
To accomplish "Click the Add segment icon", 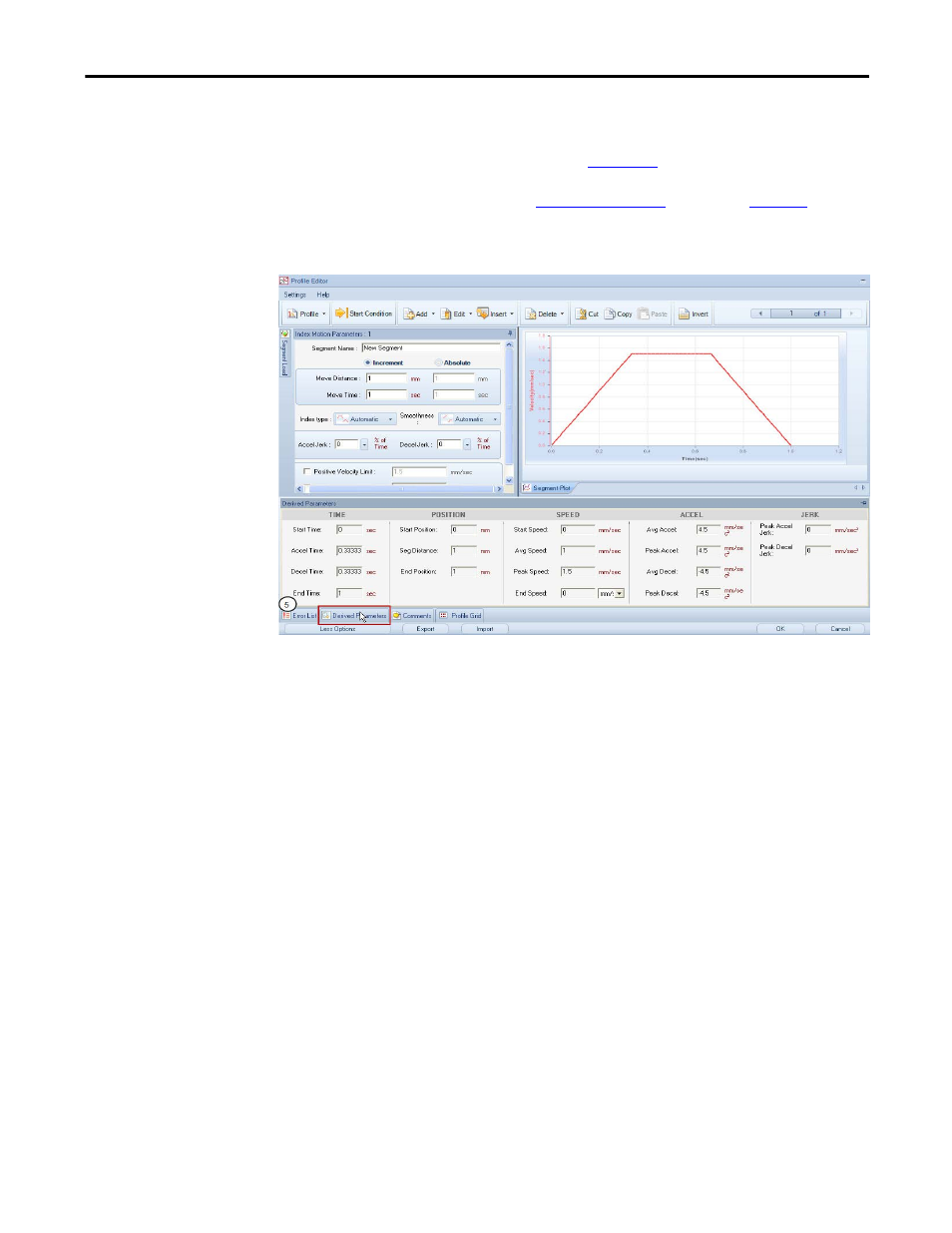I will 409,313.
